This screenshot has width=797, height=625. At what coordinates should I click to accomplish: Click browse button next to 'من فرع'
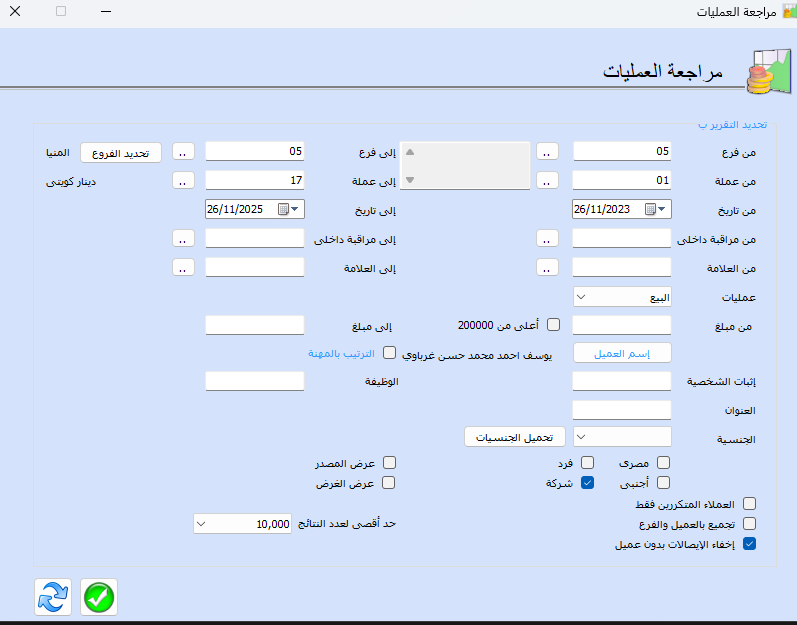(x=547, y=152)
